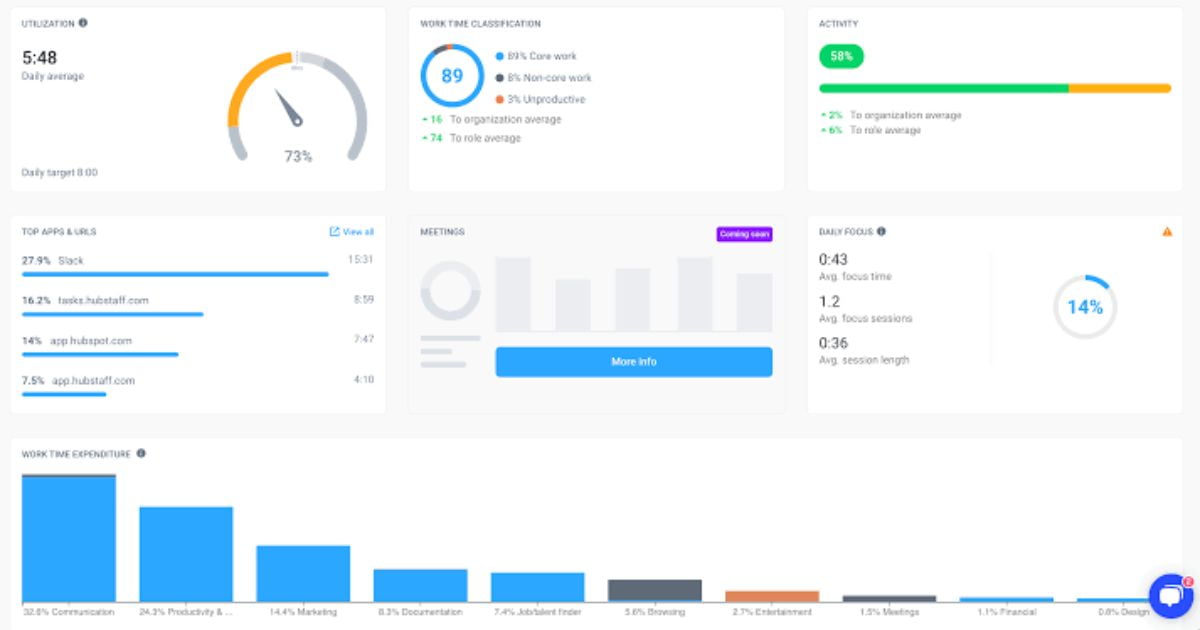Click the 1.2 average focus sessions value
The width and height of the screenshot is (1200, 630).
pyautogui.click(x=829, y=302)
